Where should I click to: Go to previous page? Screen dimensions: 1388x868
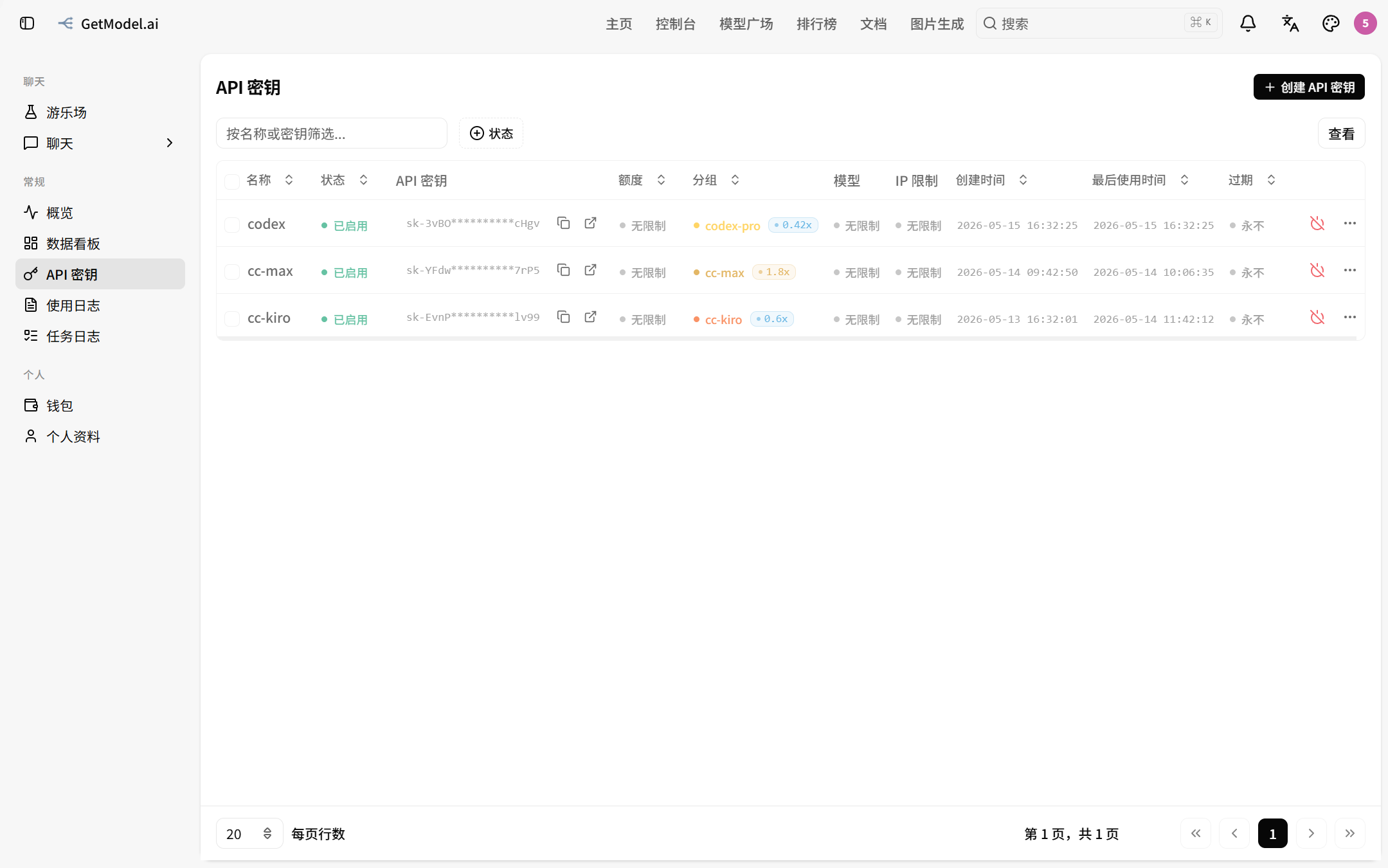1234,833
